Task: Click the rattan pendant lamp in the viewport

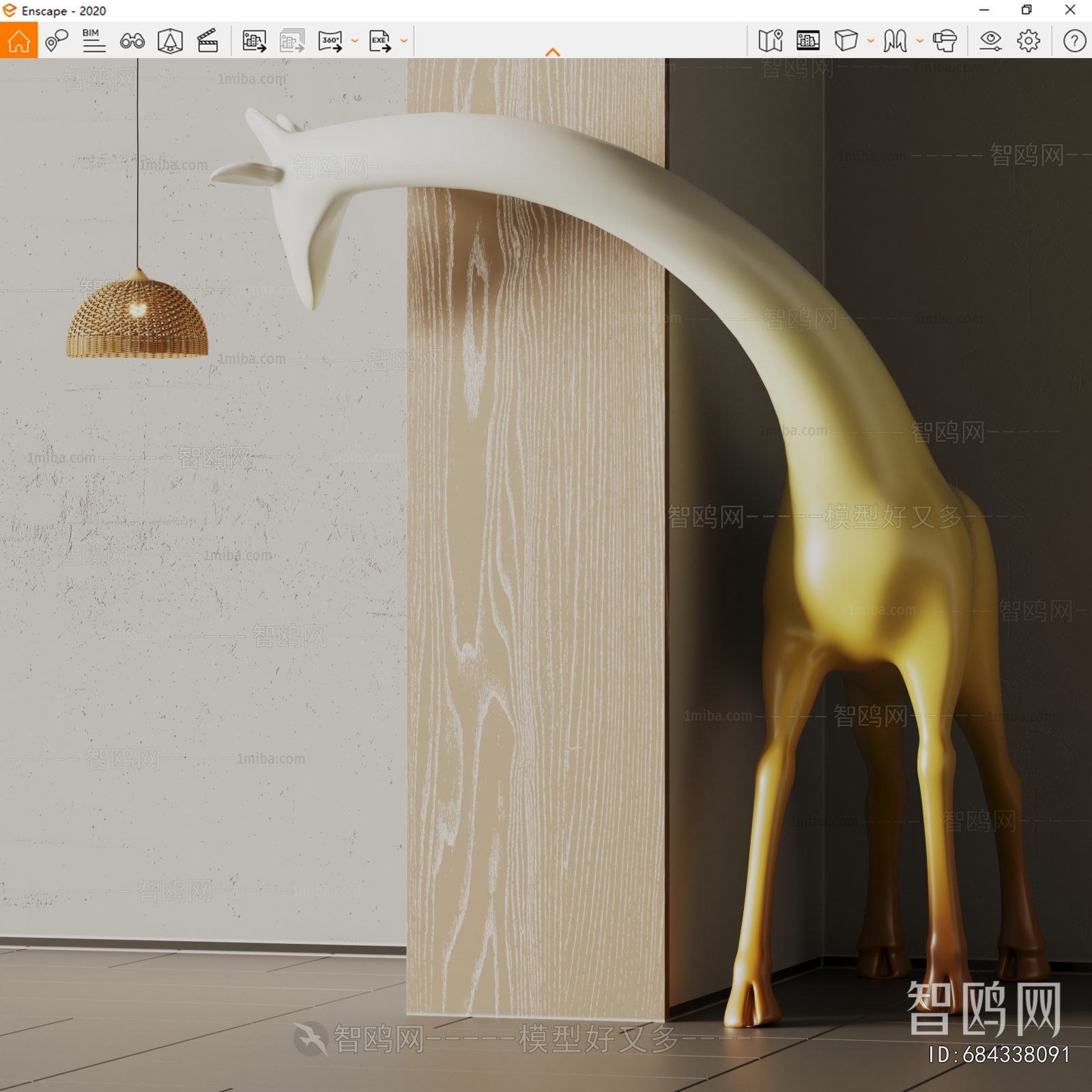Action: point(137,313)
